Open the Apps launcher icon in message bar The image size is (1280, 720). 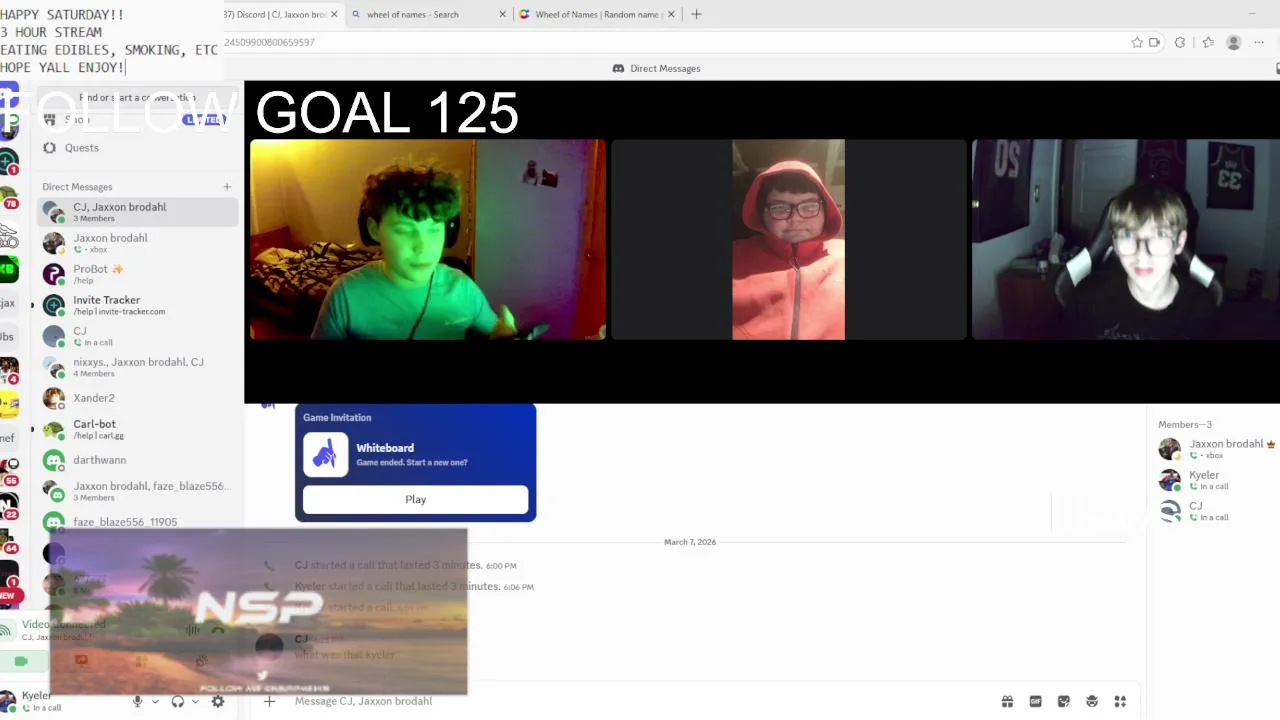click(1120, 701)
